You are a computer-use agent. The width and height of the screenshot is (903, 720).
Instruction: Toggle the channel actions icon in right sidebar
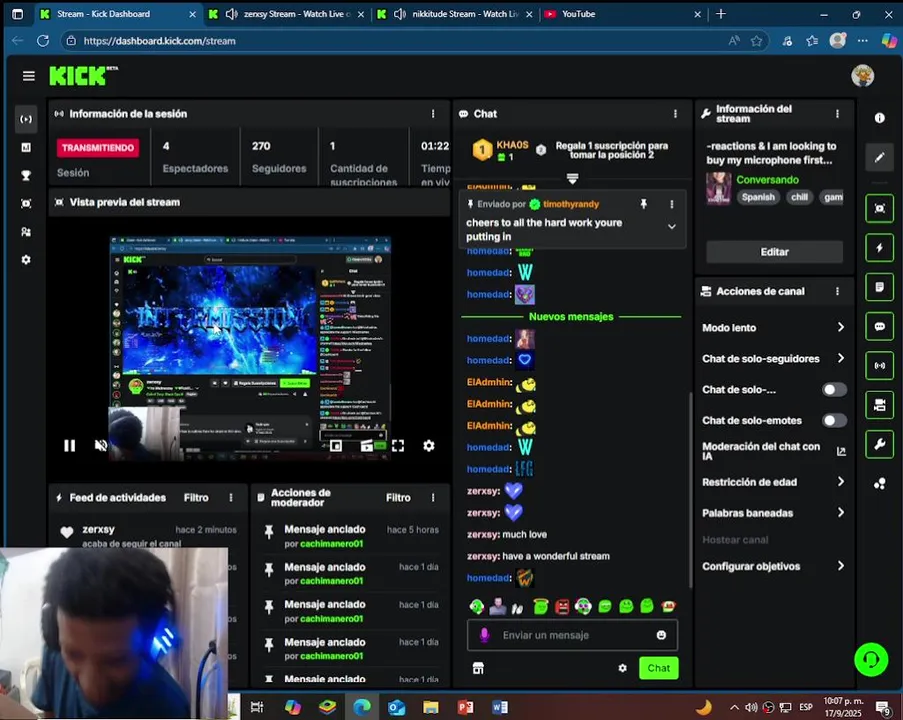tap(879, 405)
